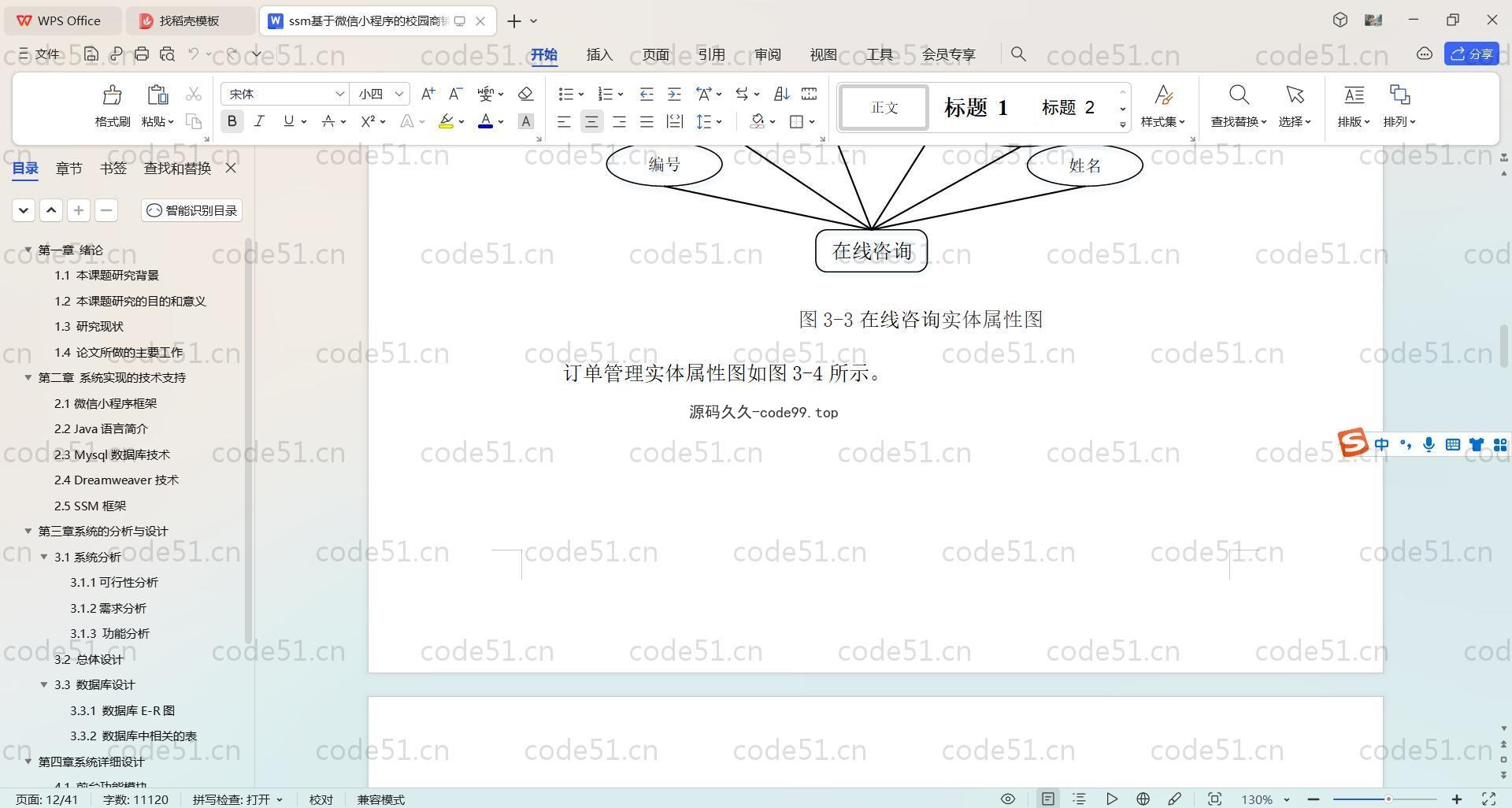The image size is (1512, 808).
Task: Switch to 书签 tab in navigation pane
Action: coord(113,168)
